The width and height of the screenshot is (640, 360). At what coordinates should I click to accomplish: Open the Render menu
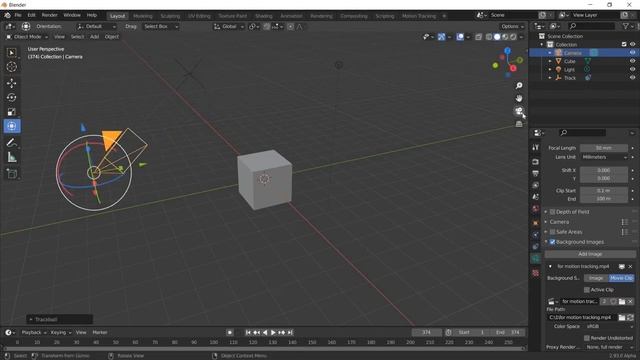(x=49, y=15)
